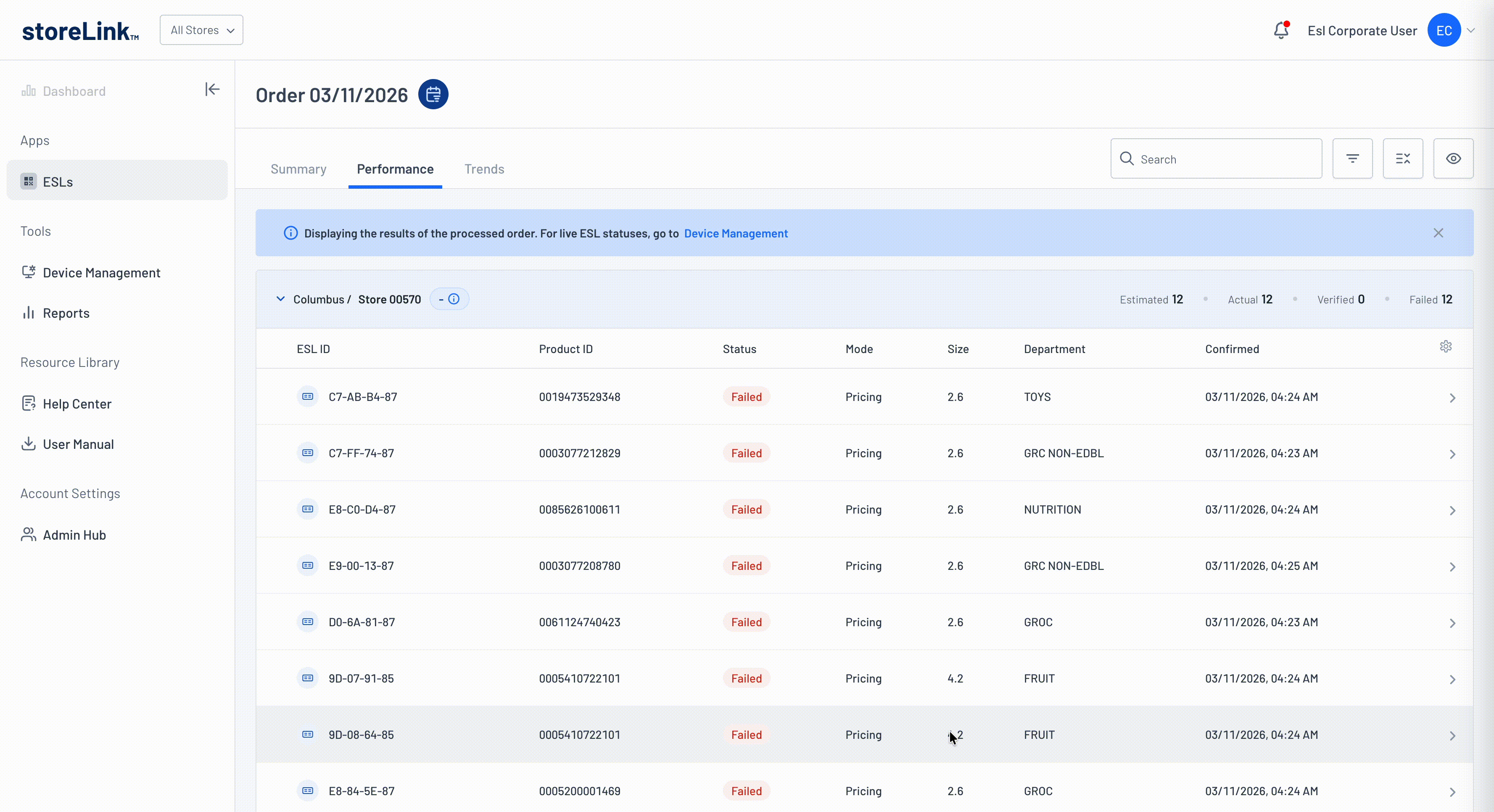Collapse the Columbus Store 00570 group
The image size is (1494, 812).
[x=281, y=299]
